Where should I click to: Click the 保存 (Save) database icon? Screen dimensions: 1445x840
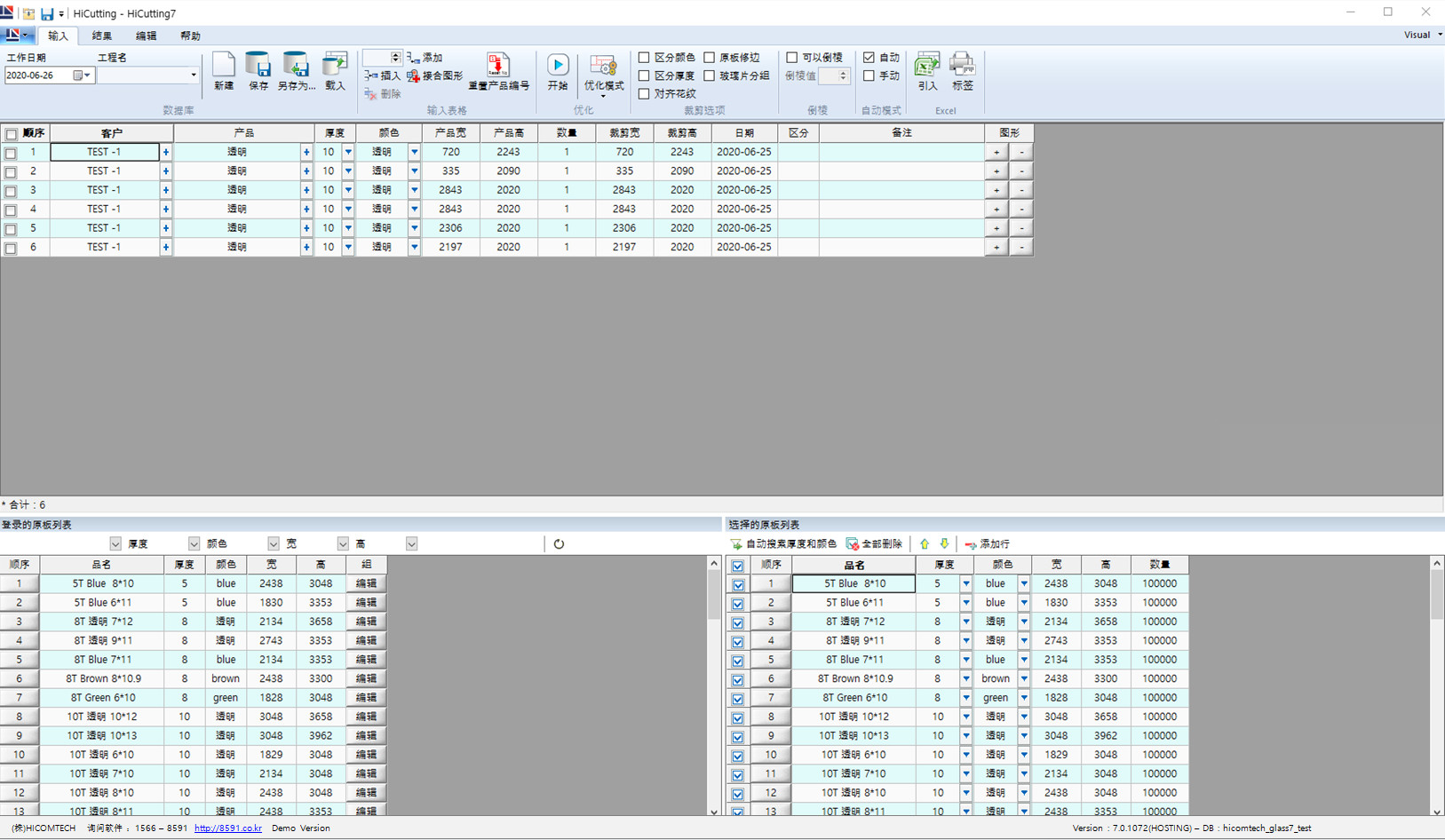pos(258,66)
